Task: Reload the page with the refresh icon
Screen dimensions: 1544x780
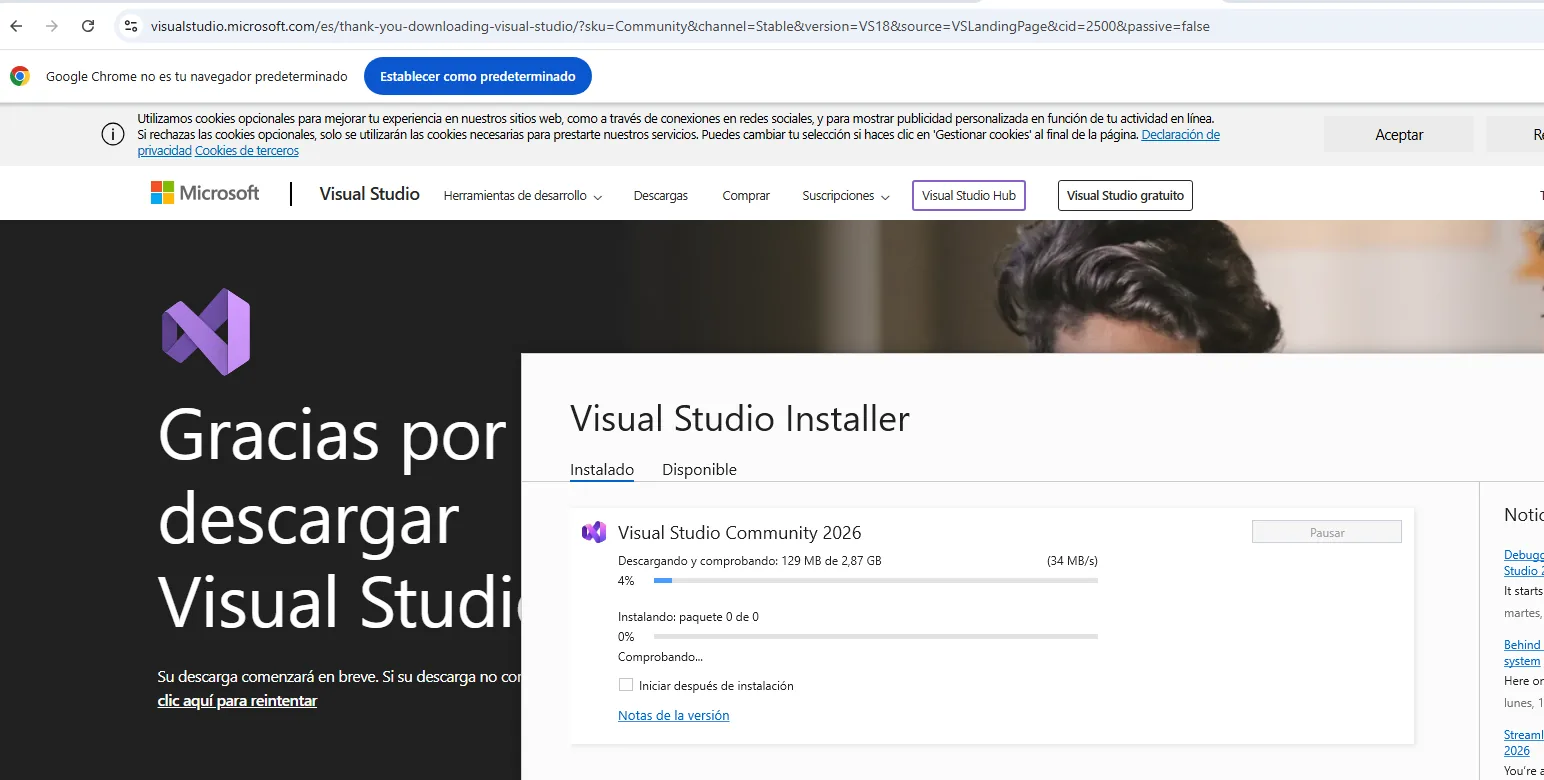Action: 88,26
